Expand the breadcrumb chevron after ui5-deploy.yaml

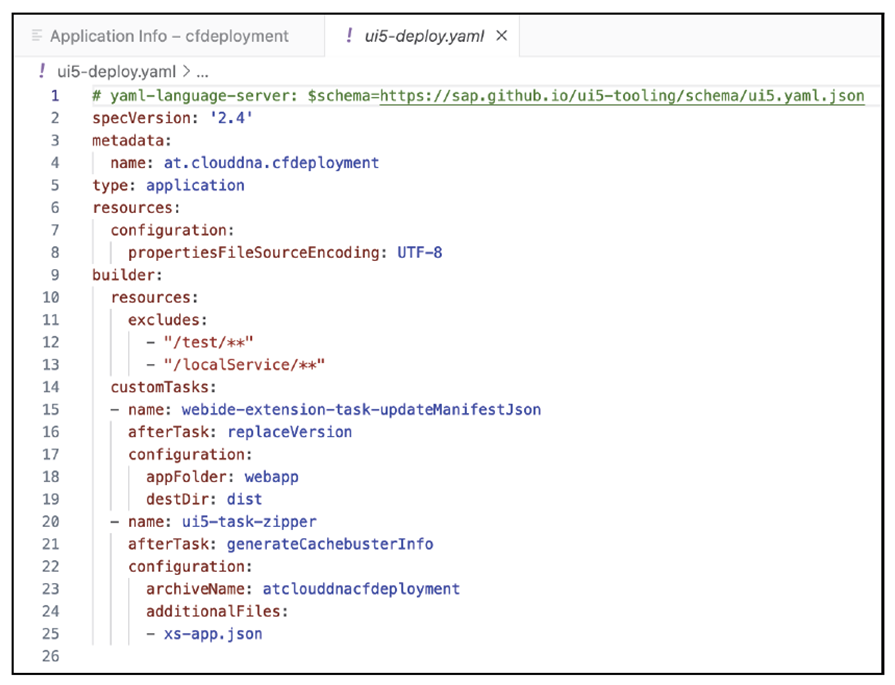click(x=186, y=71)
